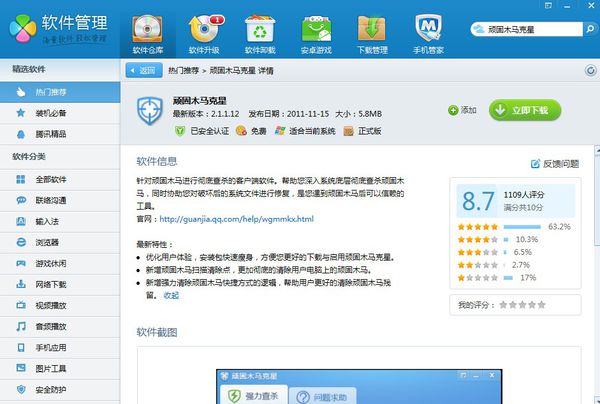Click the 10.3% four-star rating row

[498, 239]
